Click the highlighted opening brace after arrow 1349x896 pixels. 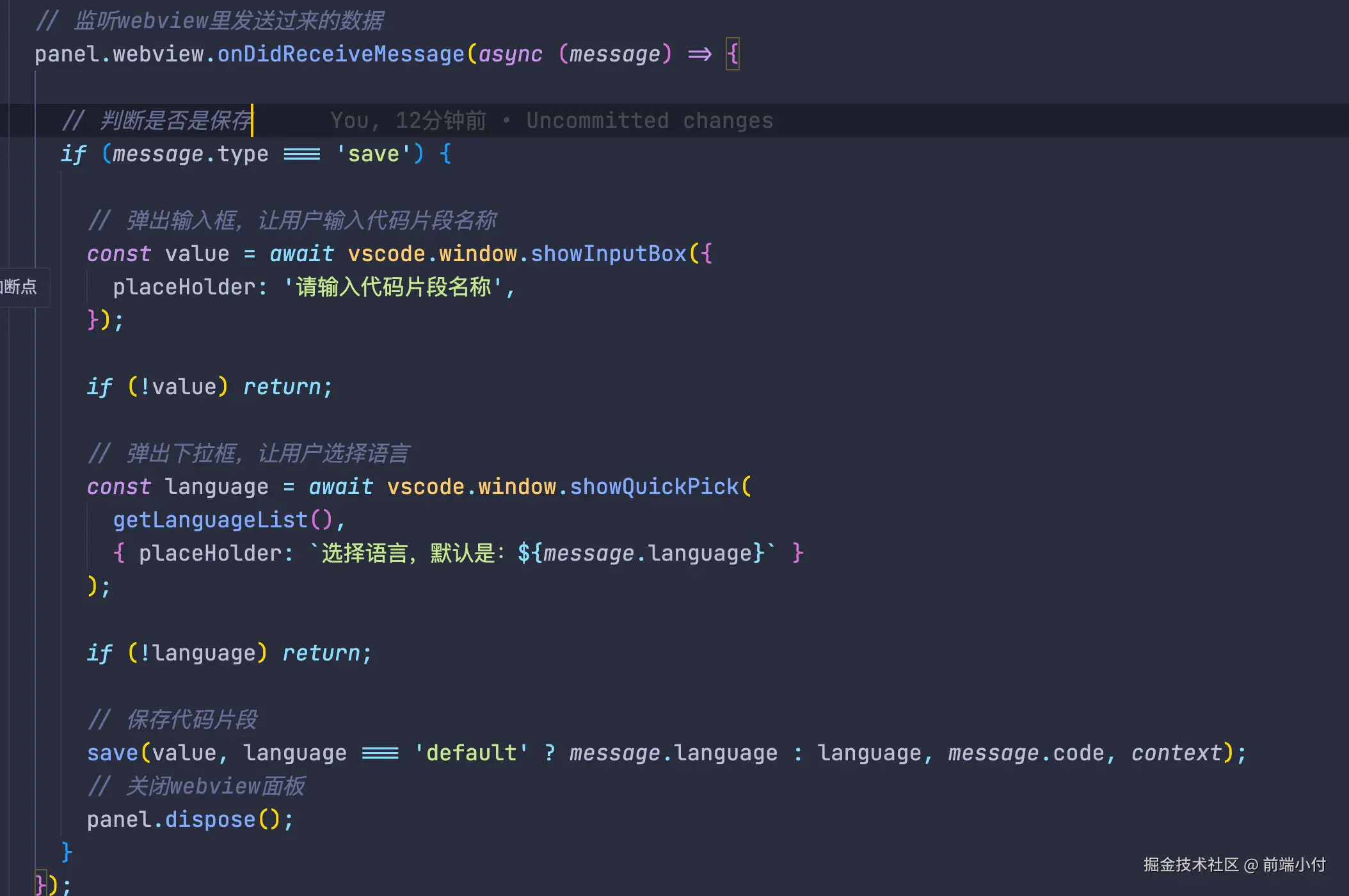point(733,54)
